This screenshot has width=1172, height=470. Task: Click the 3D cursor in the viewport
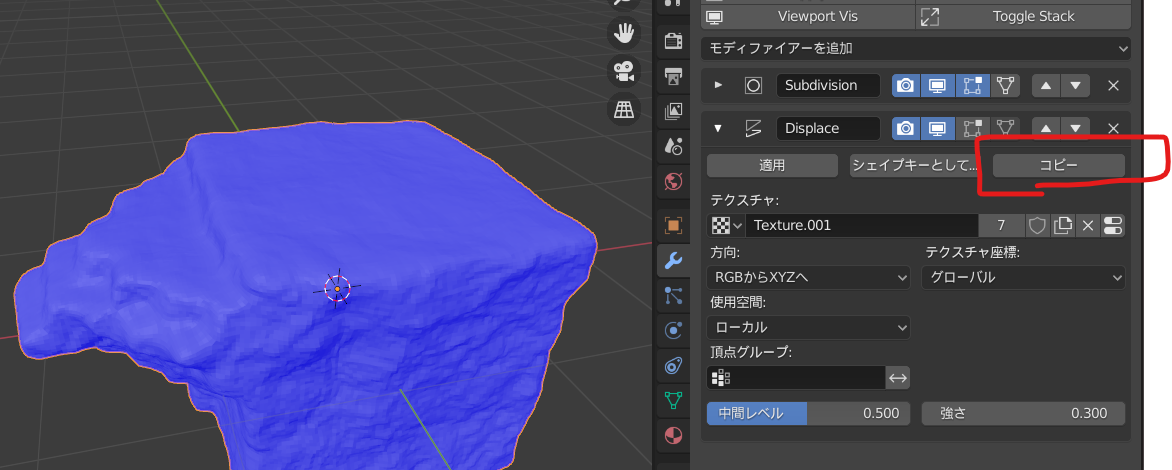337,288
